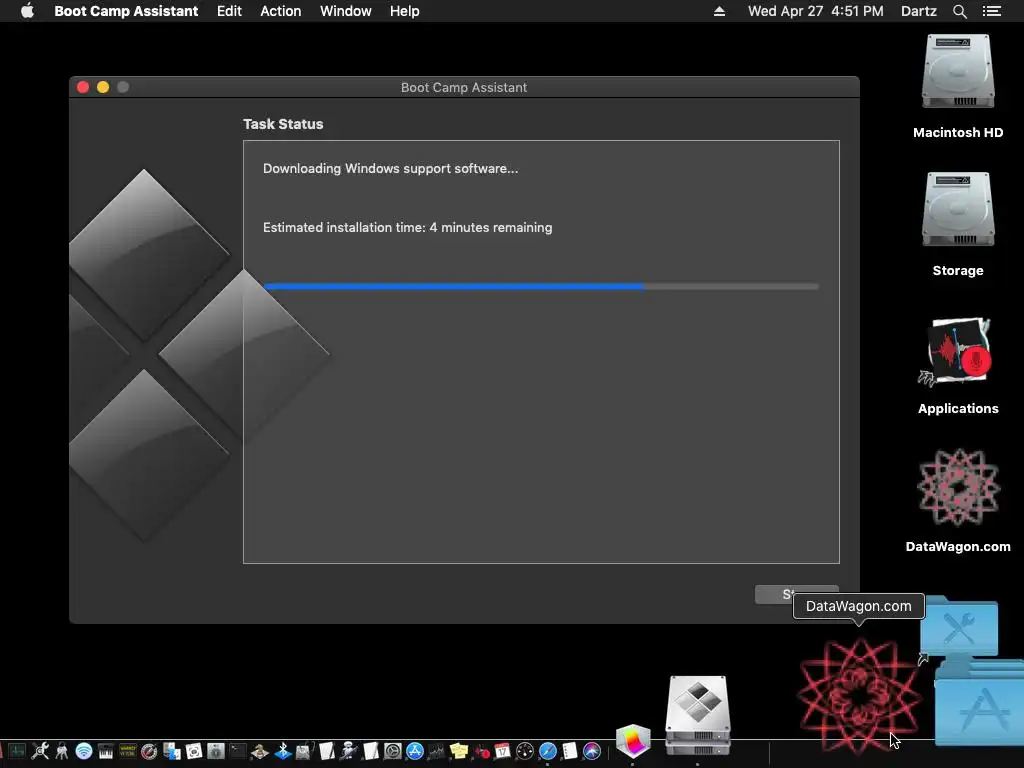Click the Downloading Windows support software text
The width and height of the screenshot is (1024, 768).
click(391, 168)
